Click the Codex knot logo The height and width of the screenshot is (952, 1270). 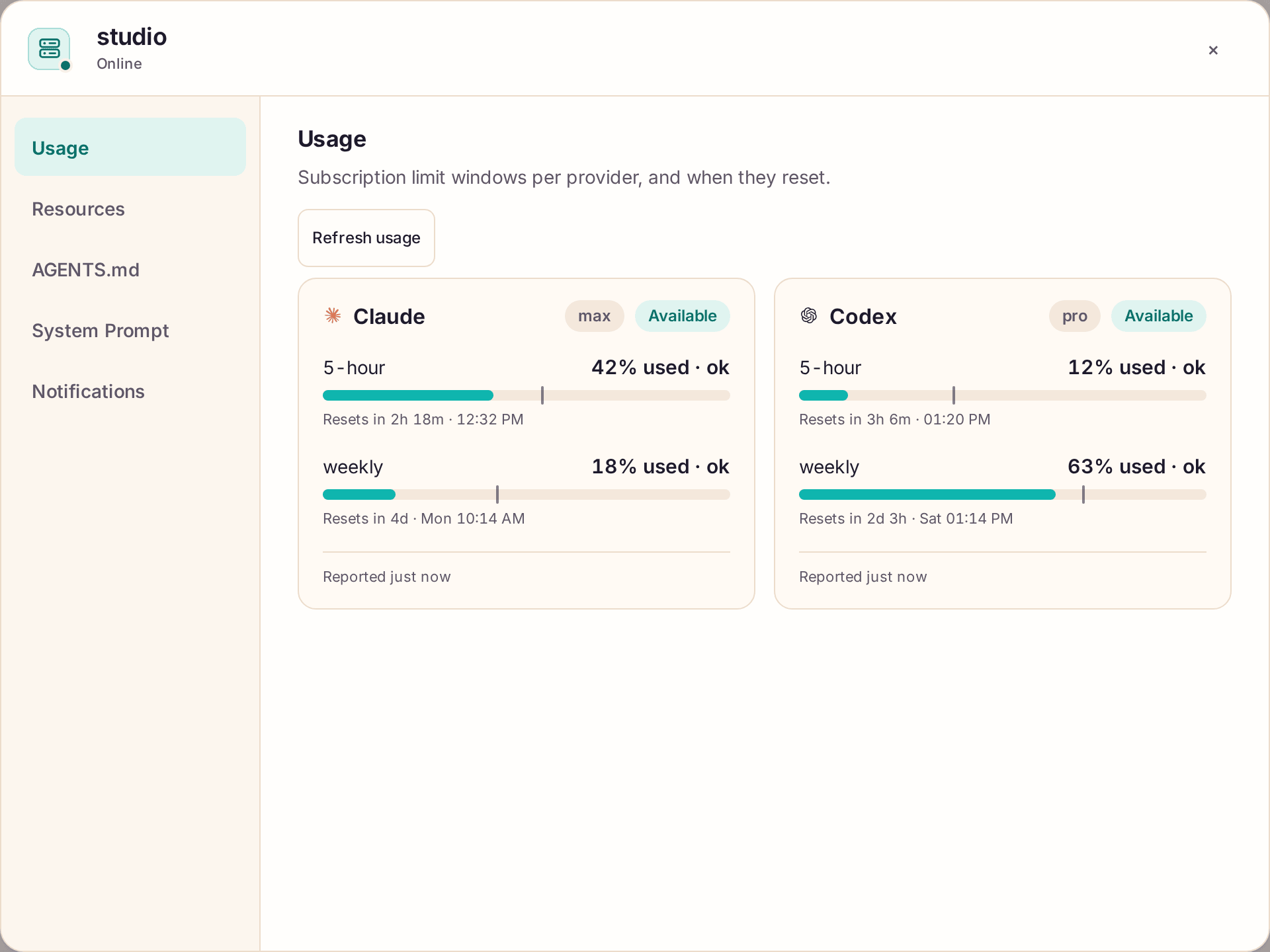pyautogui.click(x=809, y=315)
